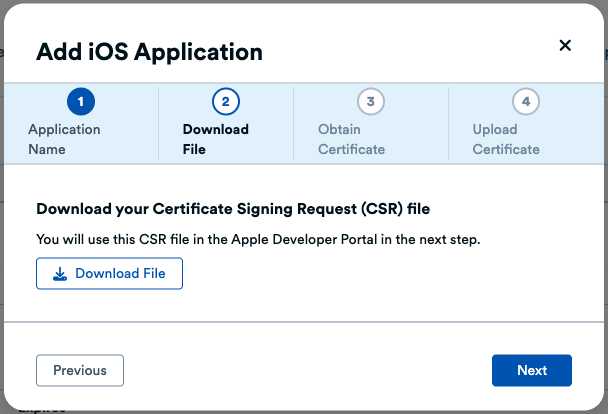This screenshot has width=608, height=414.
Task: Click the download arrow icon in button
Action: tap(60, 274)
